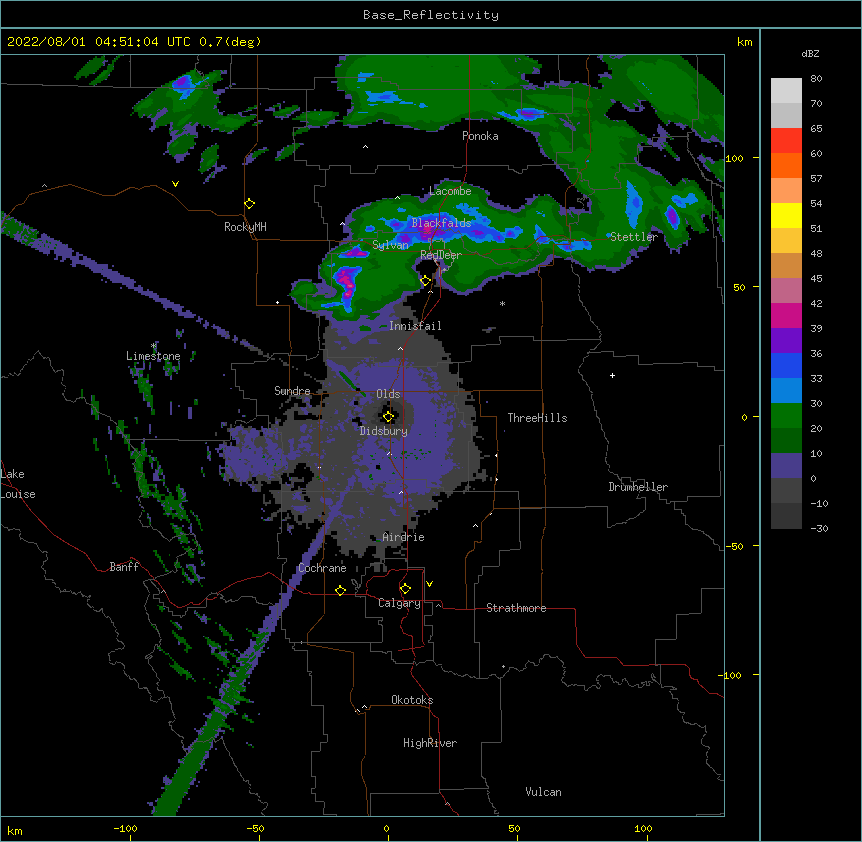Click the Ponoka city label
Image resolution: width=862 pixels, height=842 pixels.
[480, 136]
